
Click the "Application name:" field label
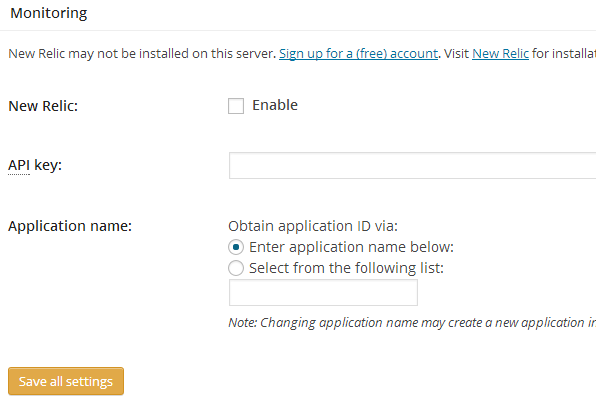(70, 226)
